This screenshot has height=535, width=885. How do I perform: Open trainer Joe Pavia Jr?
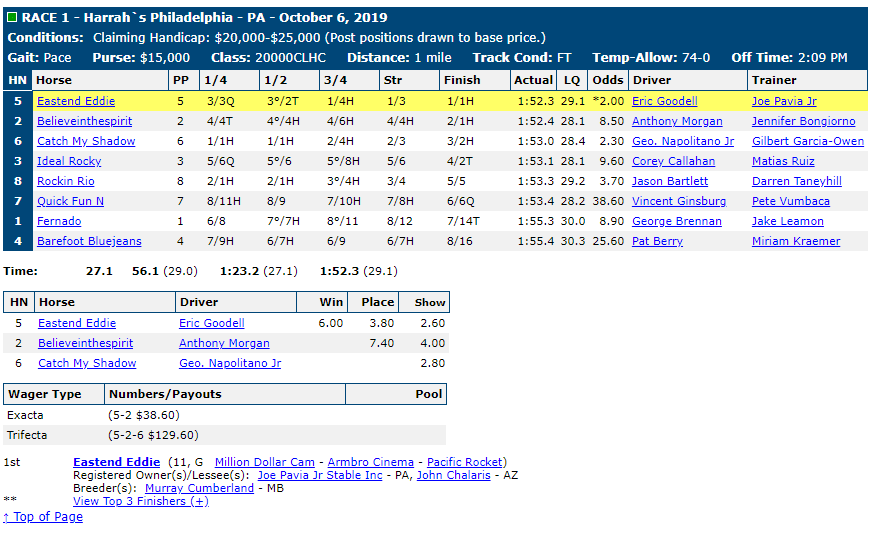784,101
